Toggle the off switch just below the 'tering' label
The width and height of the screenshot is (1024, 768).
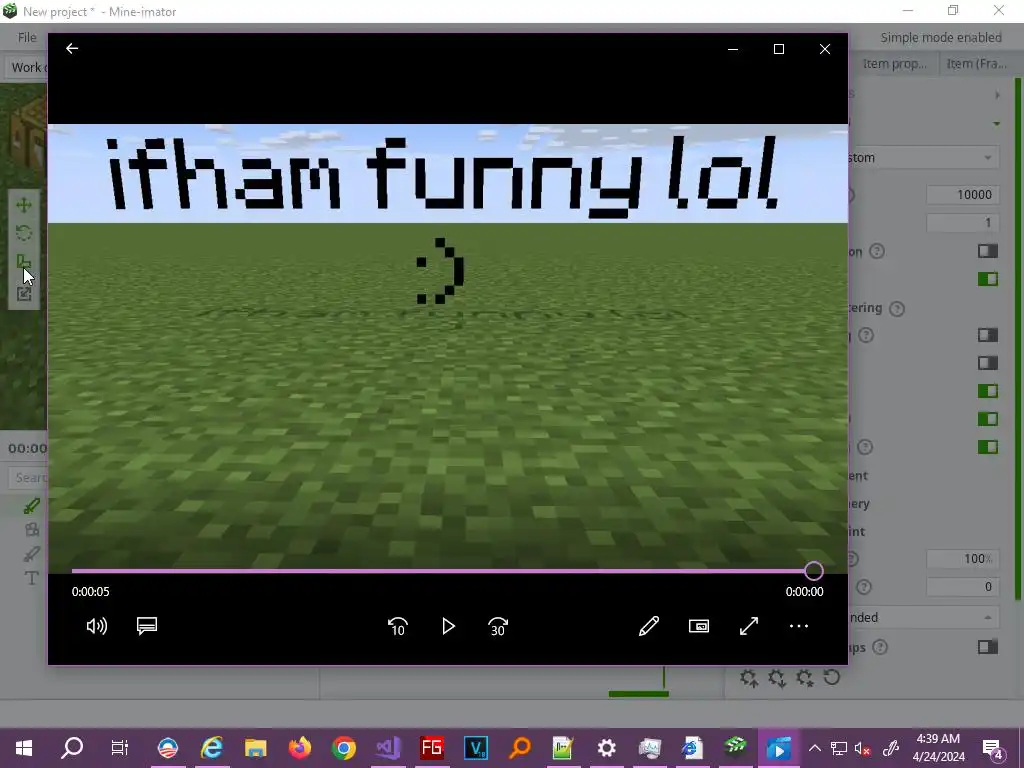pyautogui.click(x=987, y=335)
